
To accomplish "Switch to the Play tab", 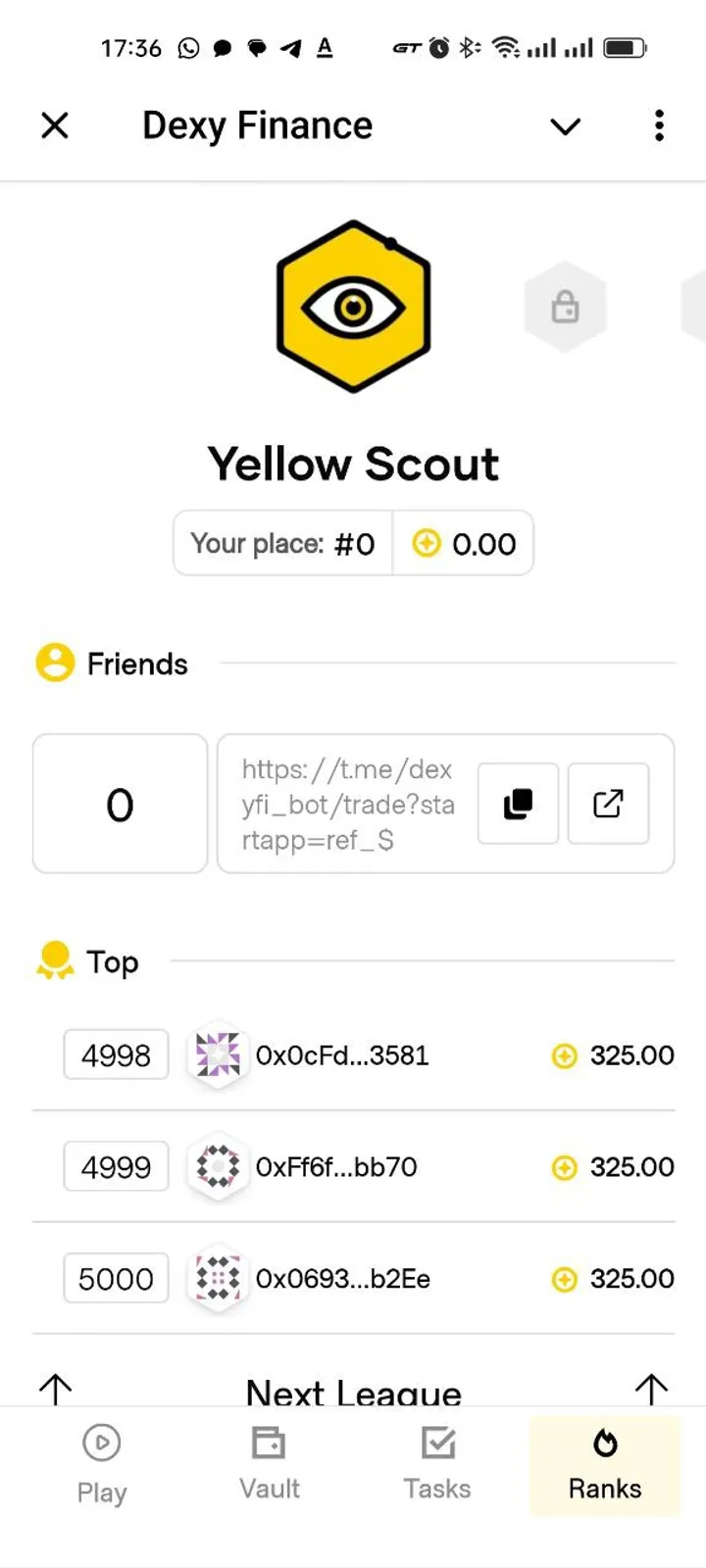I will [101, 1465].
